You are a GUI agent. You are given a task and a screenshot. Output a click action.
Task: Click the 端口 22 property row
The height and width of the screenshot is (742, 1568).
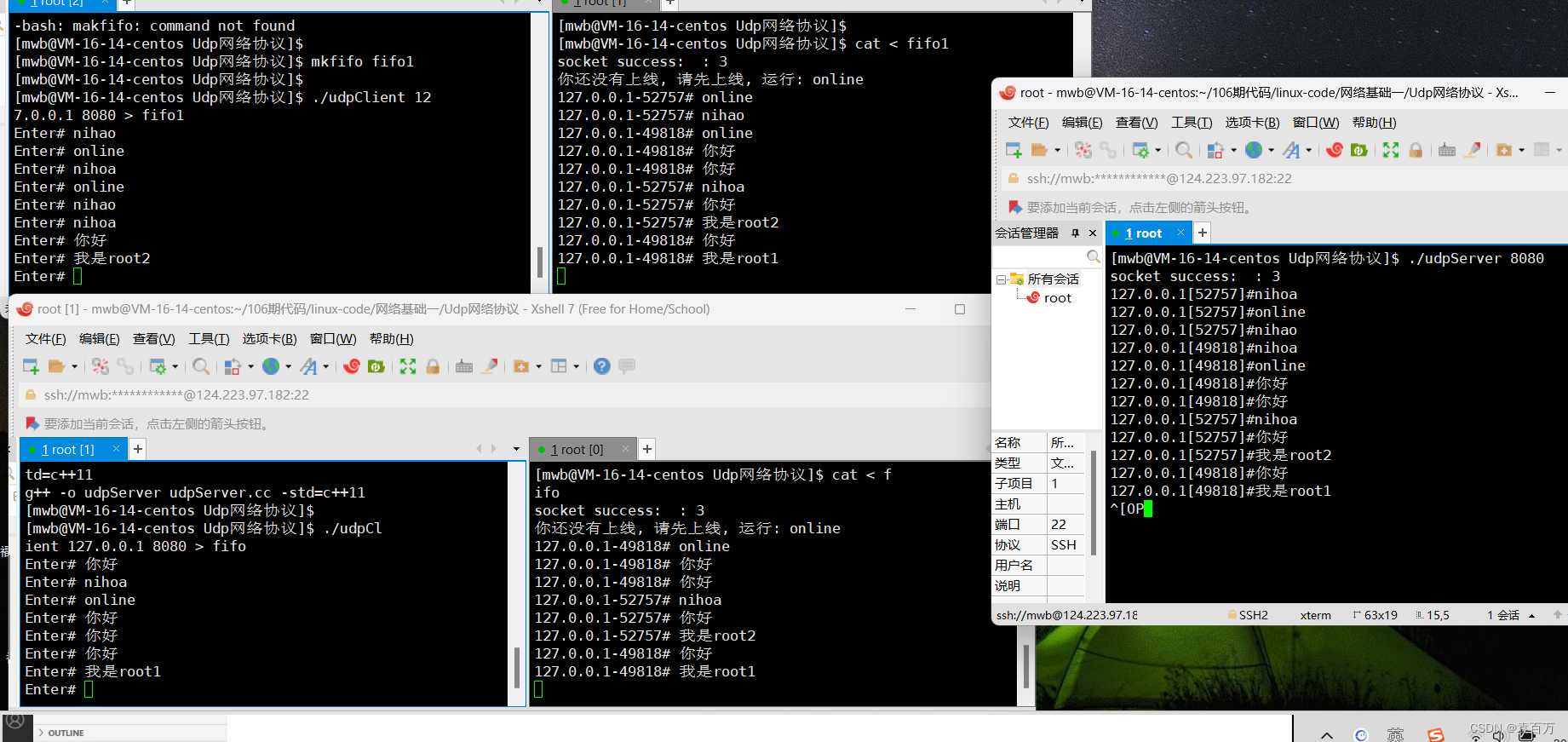click(x=1039, y=525)
